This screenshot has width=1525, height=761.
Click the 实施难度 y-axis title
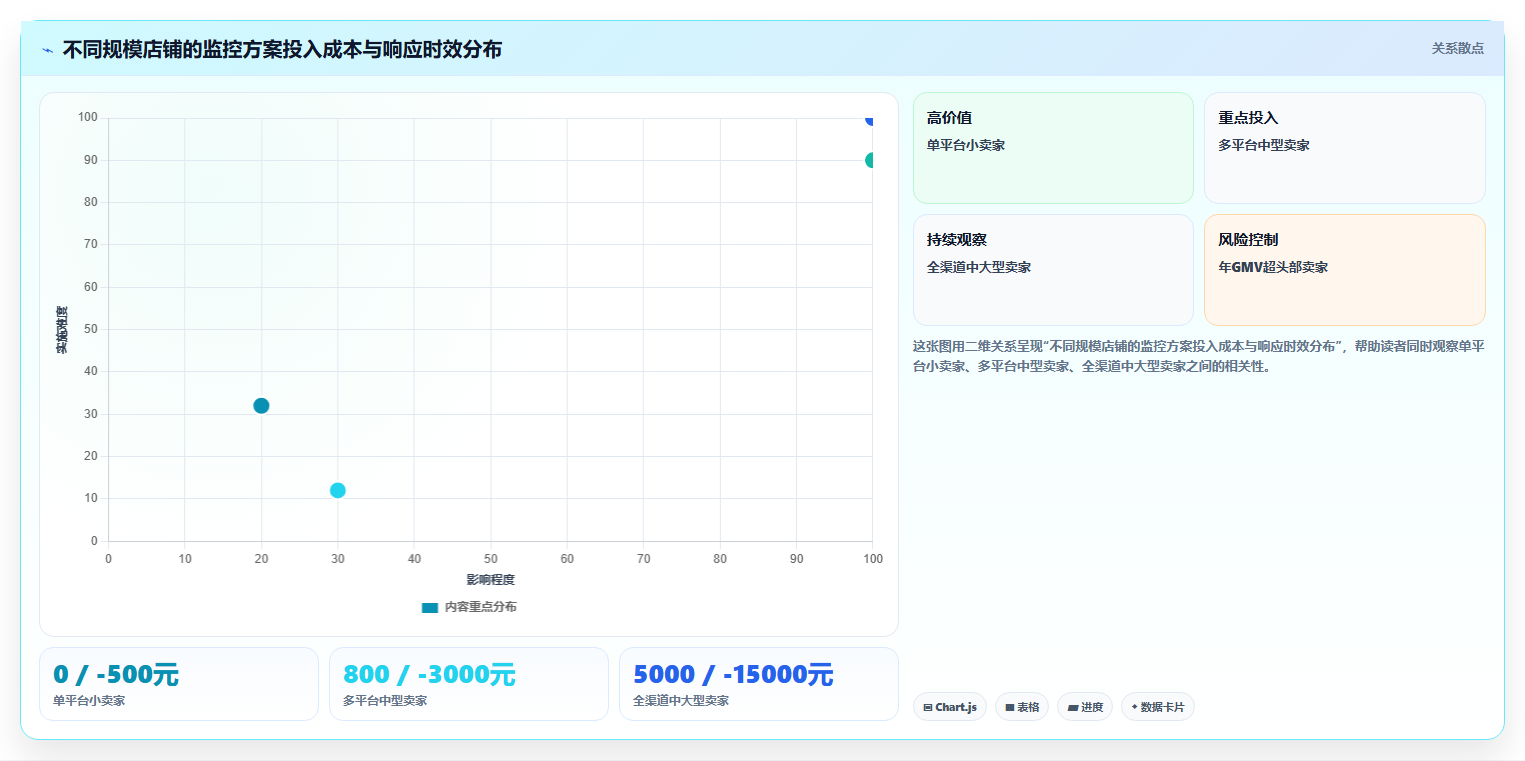click(62, 330)
